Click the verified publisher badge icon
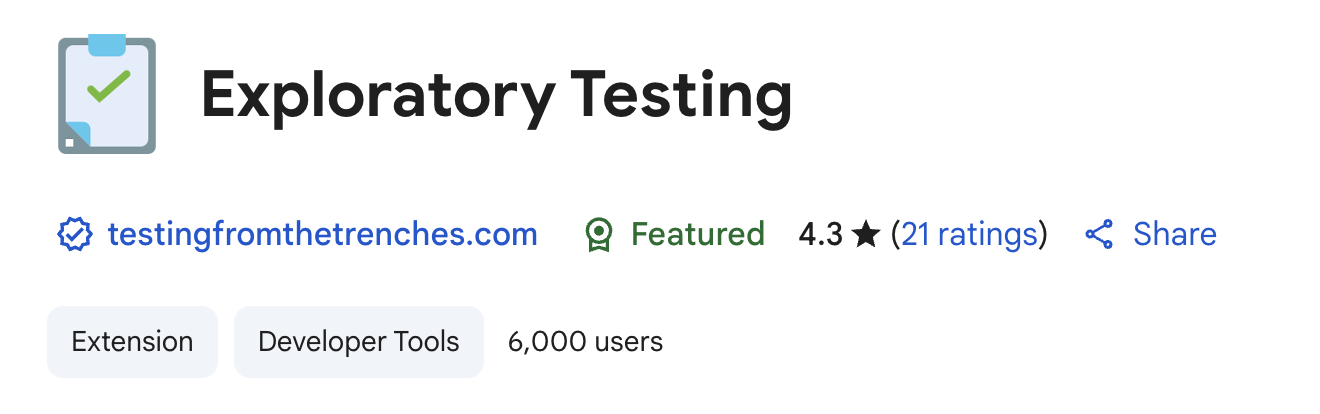 click(x=75, y=235)
